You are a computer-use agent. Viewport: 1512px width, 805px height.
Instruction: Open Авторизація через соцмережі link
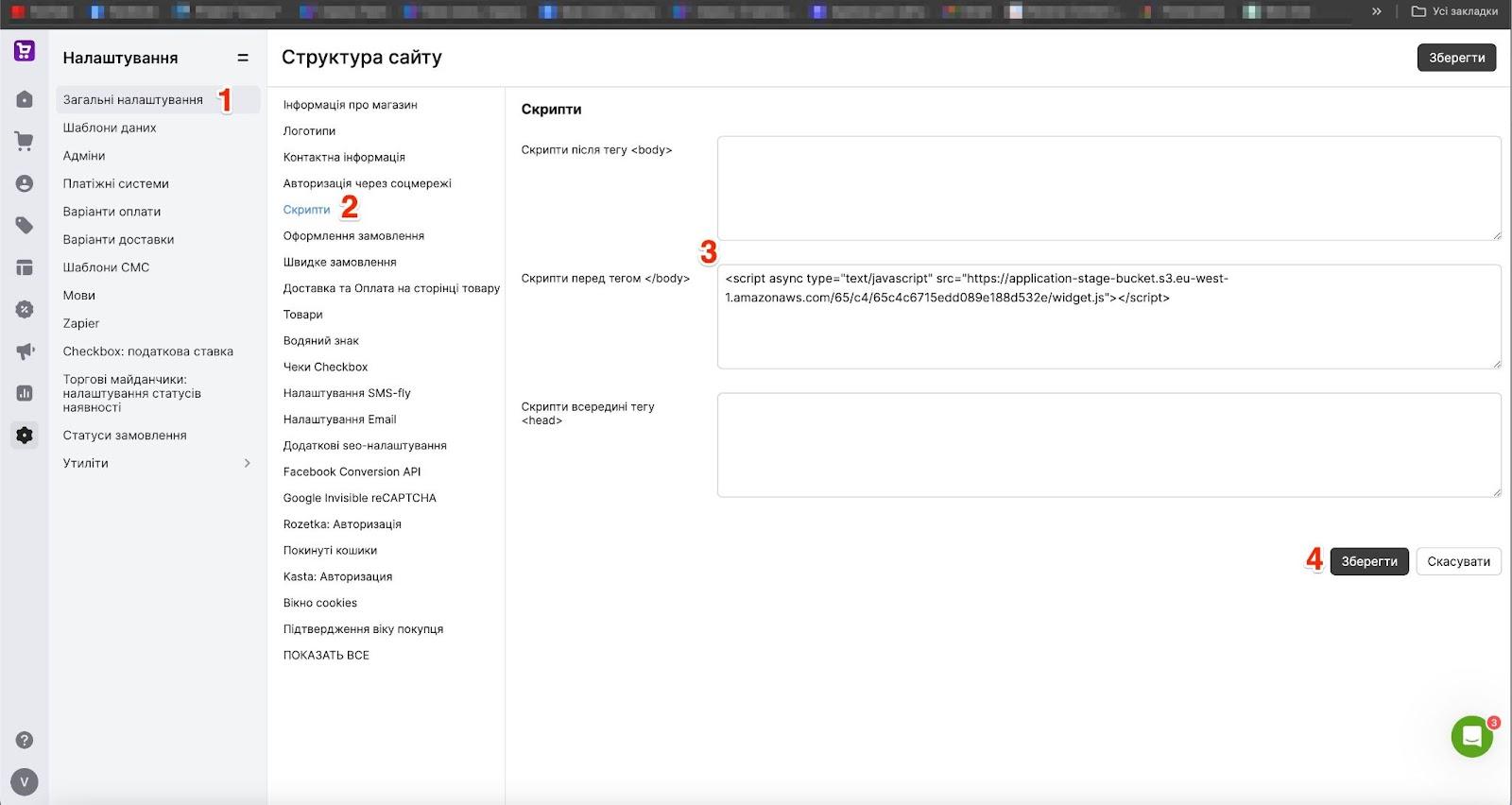tap(368, 183)
